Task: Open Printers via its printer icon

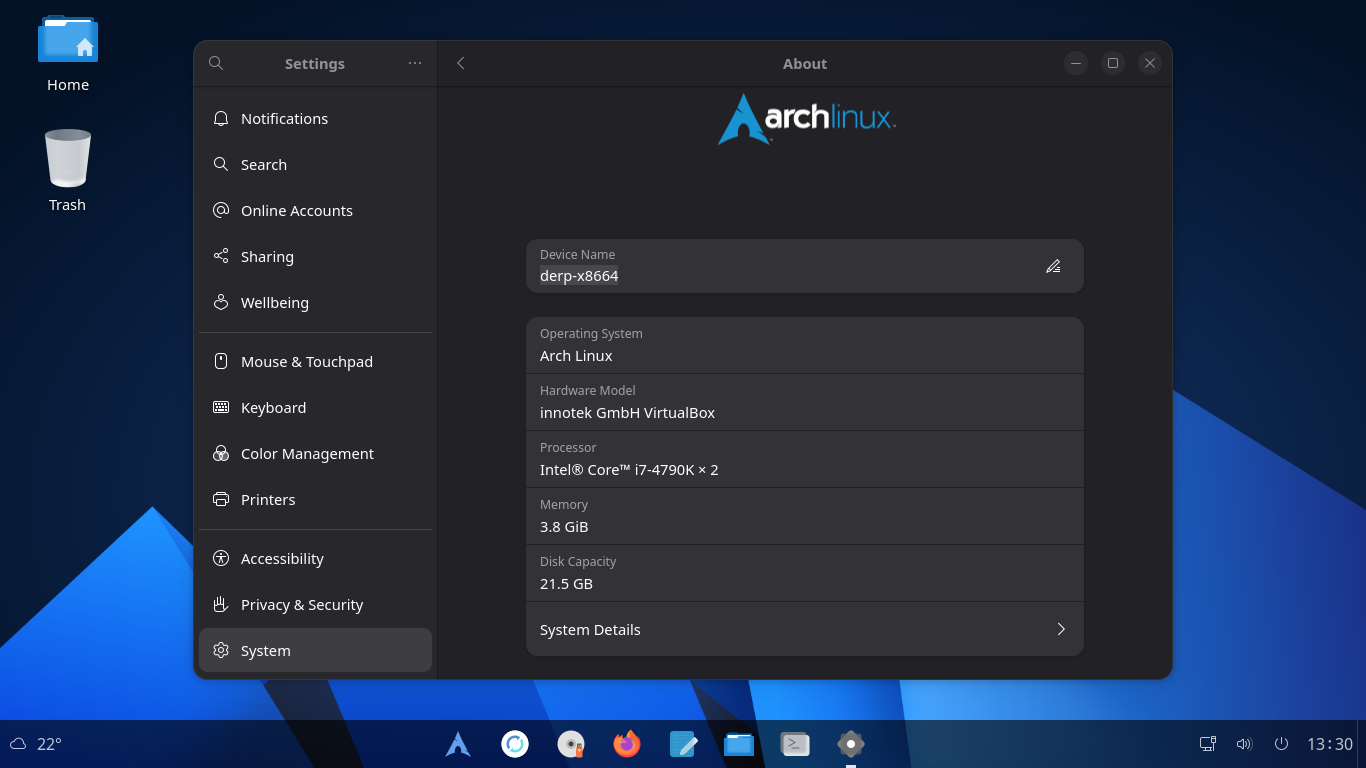Action: 221,499
